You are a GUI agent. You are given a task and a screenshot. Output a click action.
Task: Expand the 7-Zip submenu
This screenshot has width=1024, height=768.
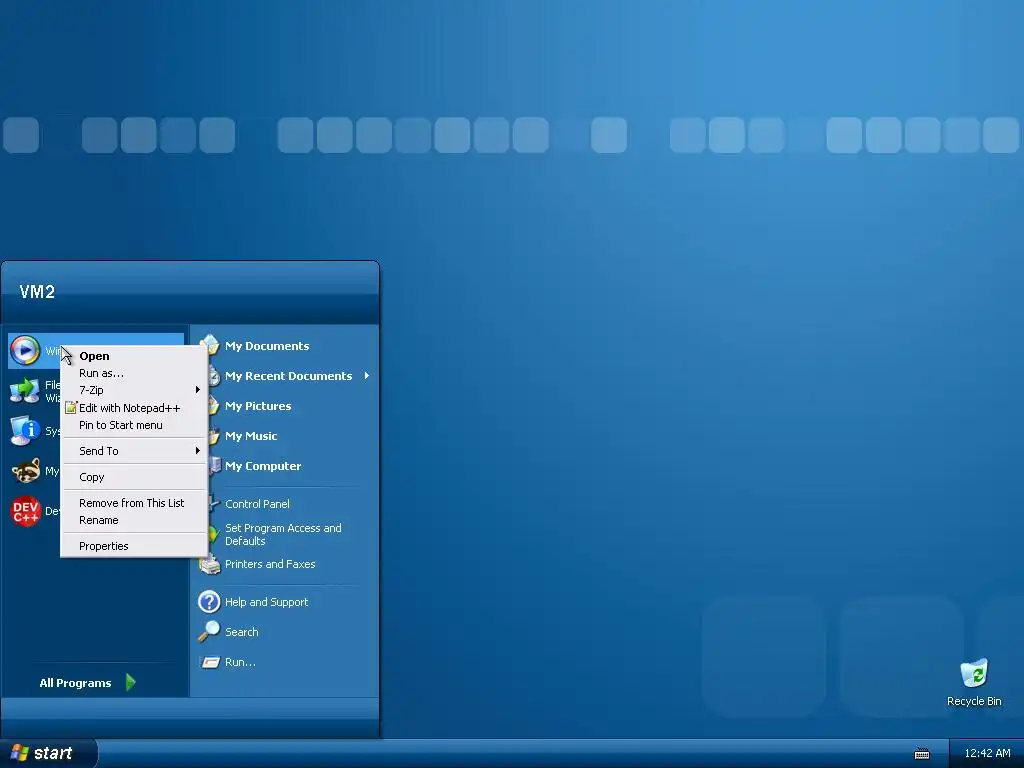(x=134, y=390)
